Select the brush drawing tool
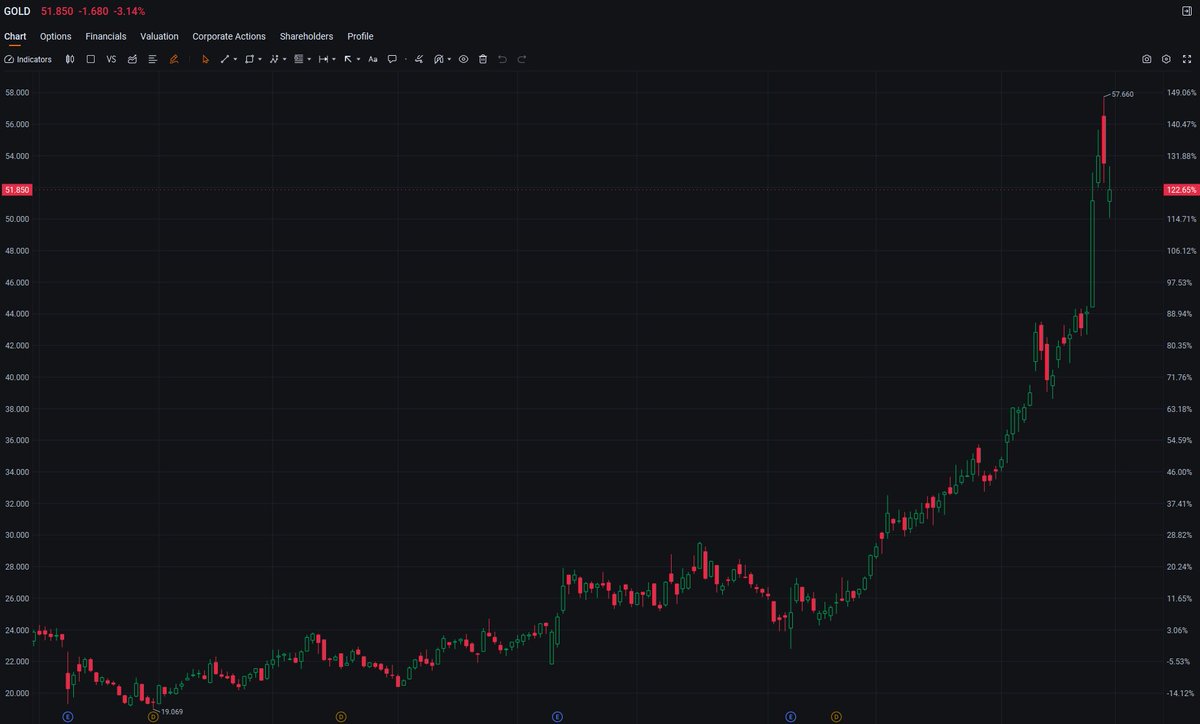This screenshot has height=724, width=1200. tap(420, 59)
